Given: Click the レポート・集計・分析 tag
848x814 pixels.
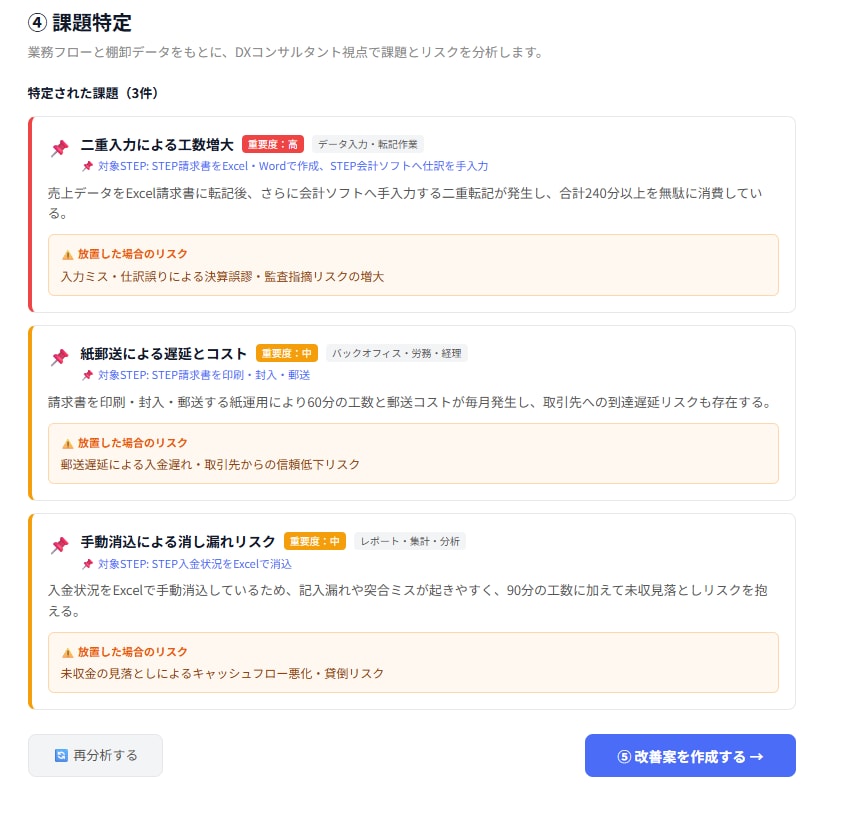Looking at the screenshot, I should click(410, 541).
